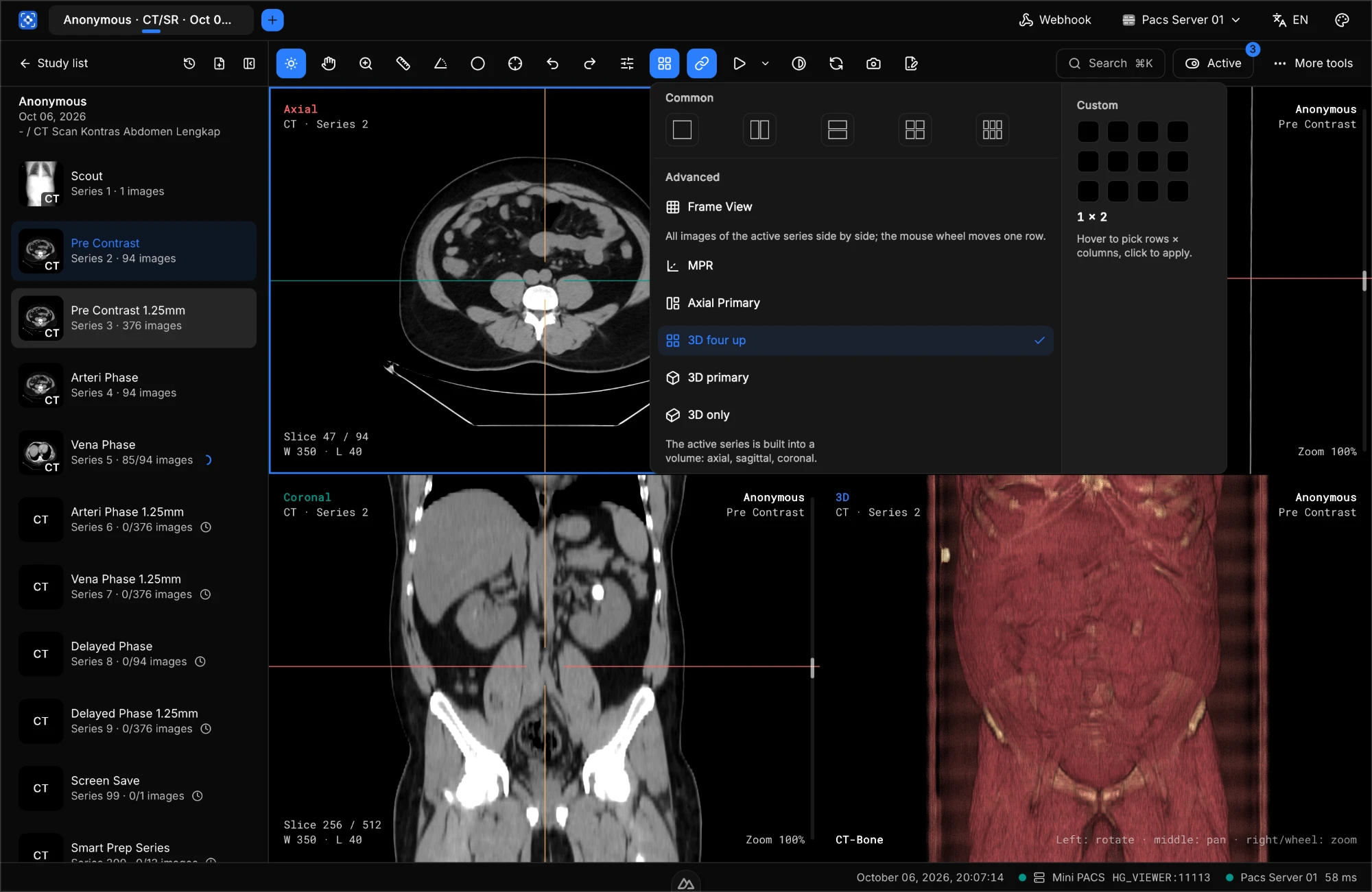Viewport: 1372px width, 892px height.
Task: Open the theme palette icon
Action: 1342,20
